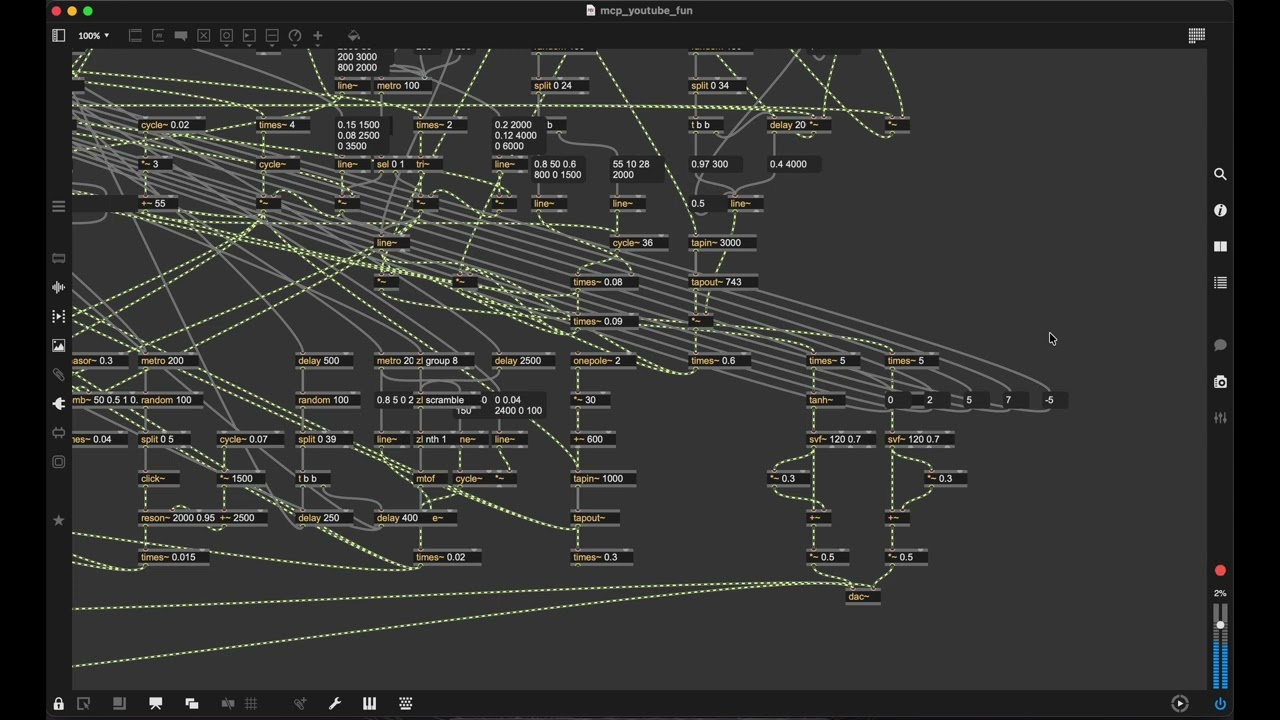Toggle the patcher lock icon
Viewport: 1280px width, 720px height.
pos(59,704)
